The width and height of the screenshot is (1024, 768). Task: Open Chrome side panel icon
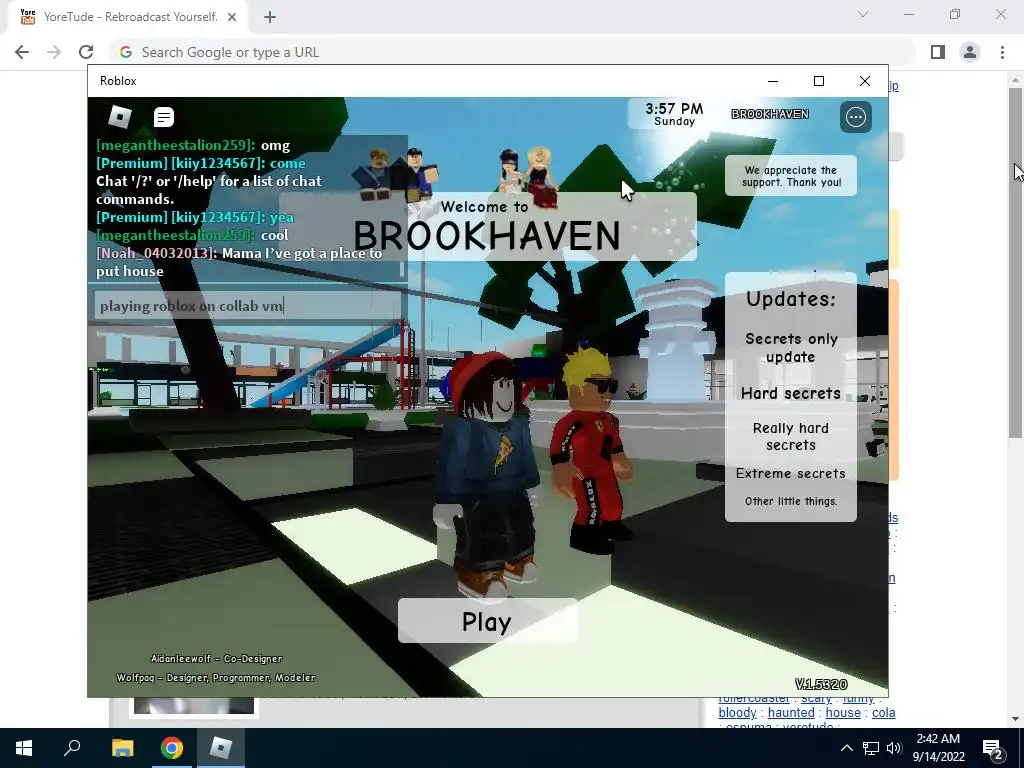pyautogui.click(x=938, y=52)
